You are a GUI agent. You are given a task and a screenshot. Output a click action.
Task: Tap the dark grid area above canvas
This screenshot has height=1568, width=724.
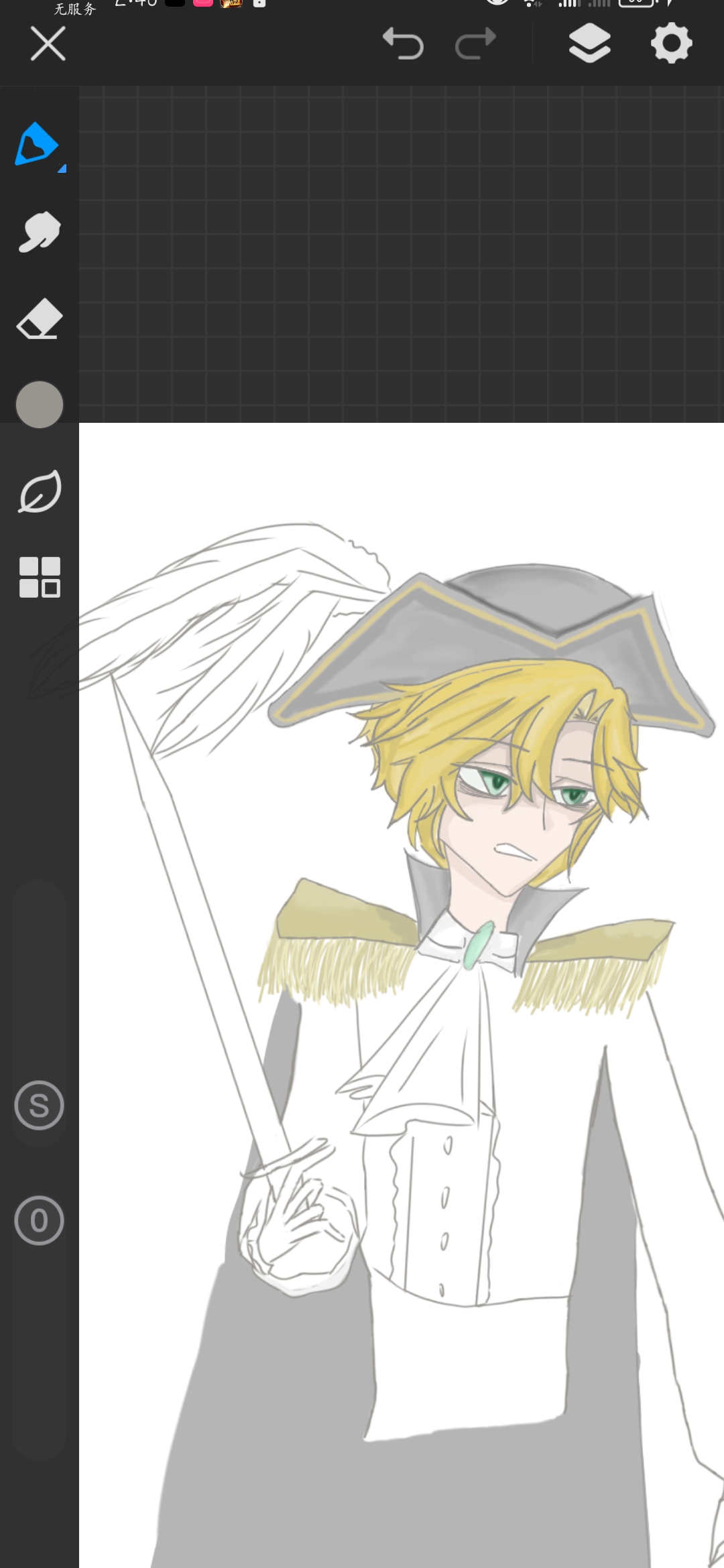pos(402,255)
